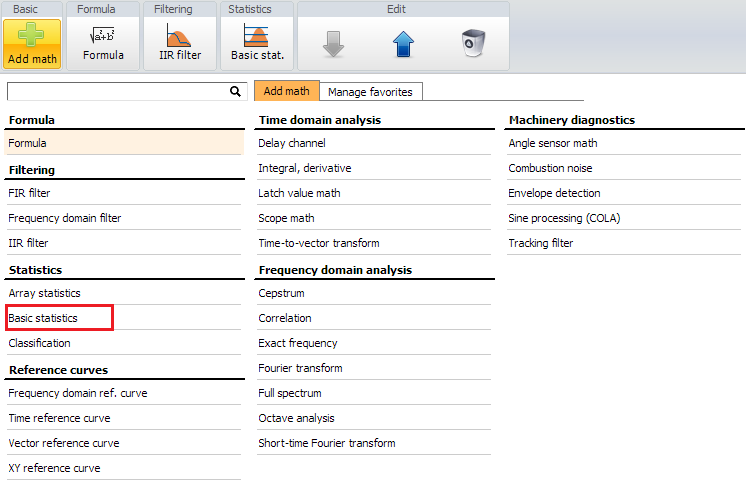Select the orange Add math tab
The height and width of the screenshot is (485, 746).
tap(286, 90)
